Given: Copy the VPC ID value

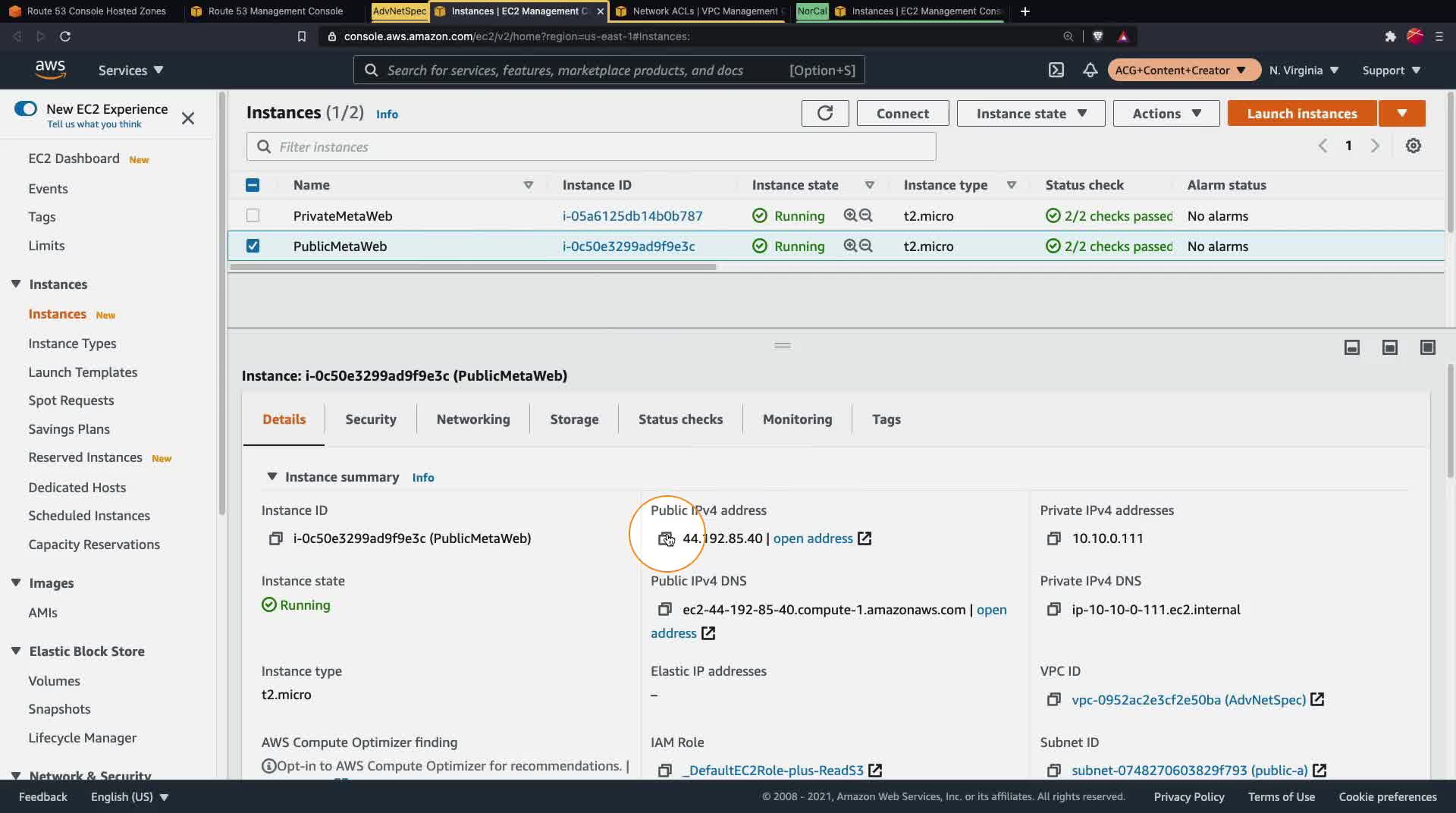Looking at the screenshot, I should [1054, 700].
